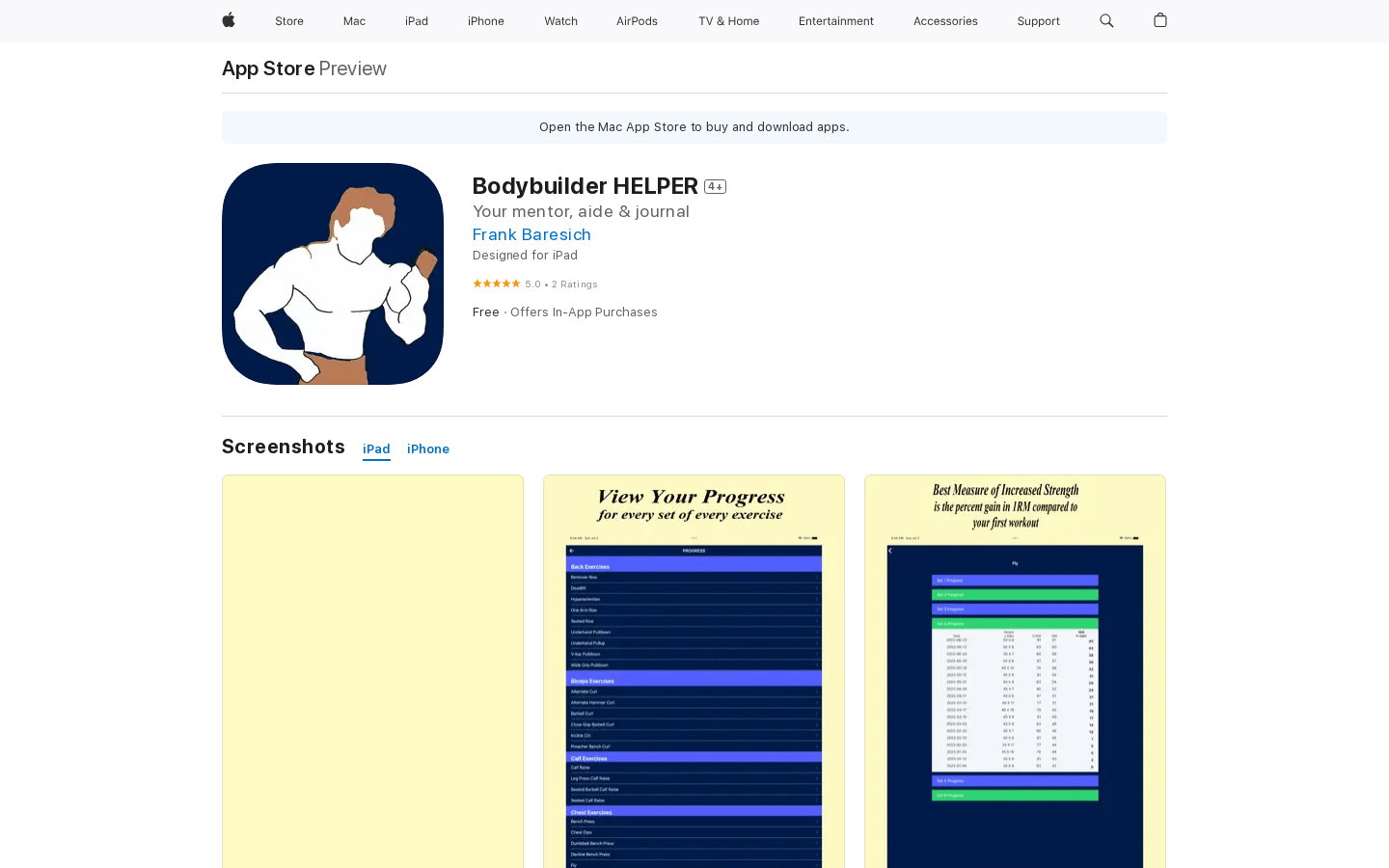Open the Mac menu item
The width and height of the screenshot is (1389, 868).
pos(354,21)
